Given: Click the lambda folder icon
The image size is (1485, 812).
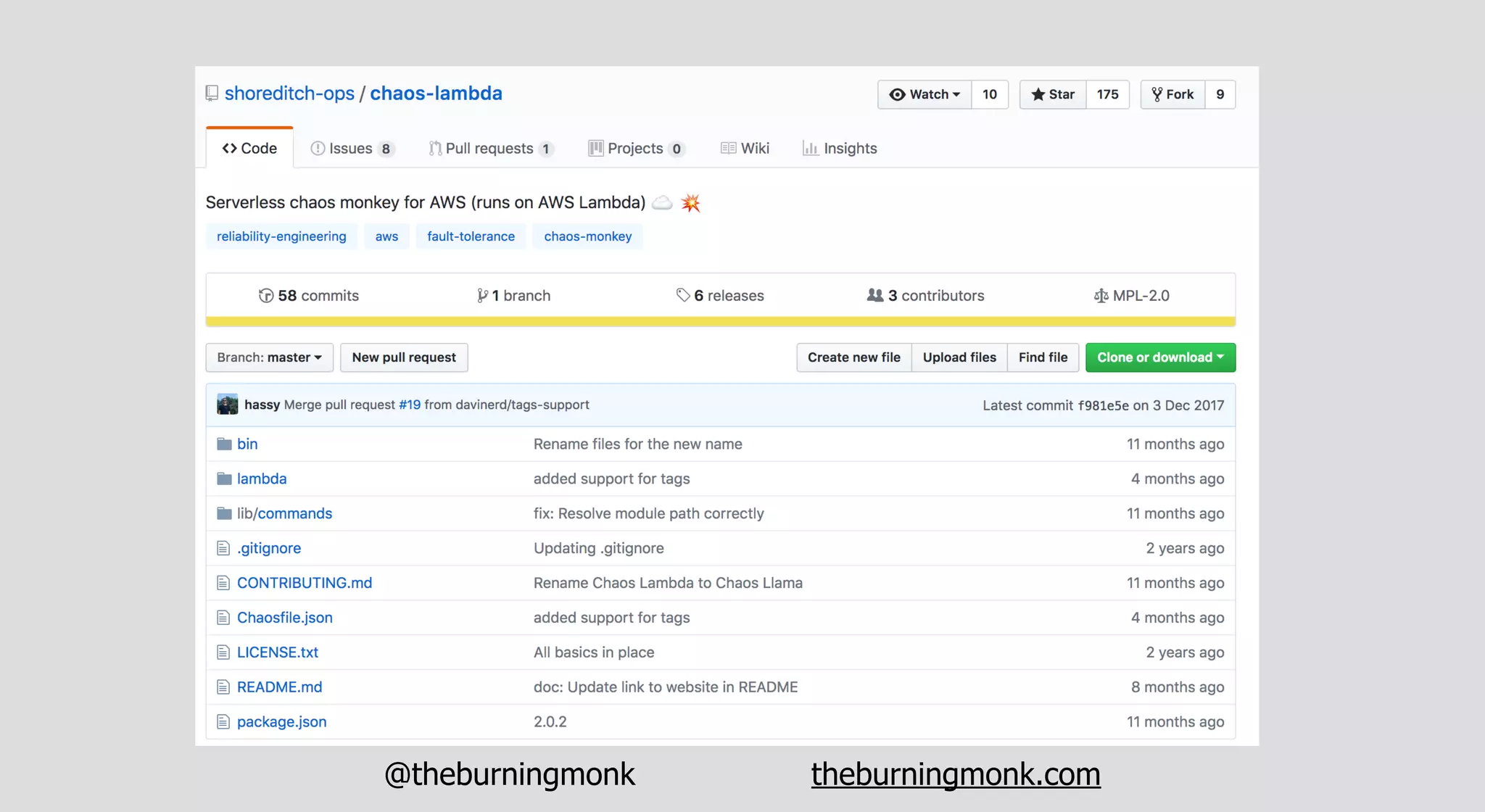Looking at the screenshot, I should [224, 479].
